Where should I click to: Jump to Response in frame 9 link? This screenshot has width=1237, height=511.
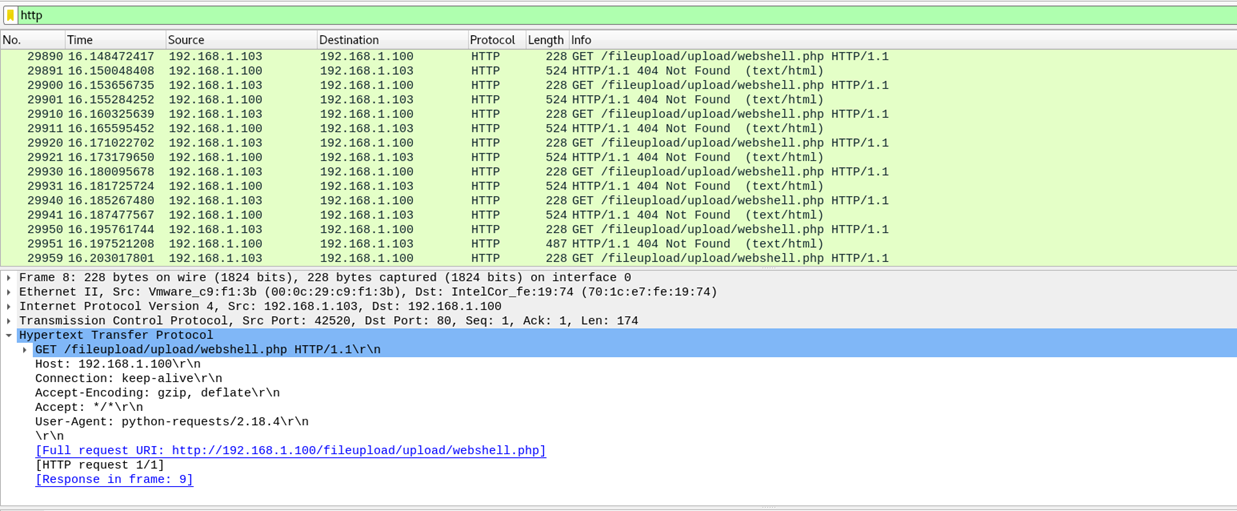pos(114,480)
